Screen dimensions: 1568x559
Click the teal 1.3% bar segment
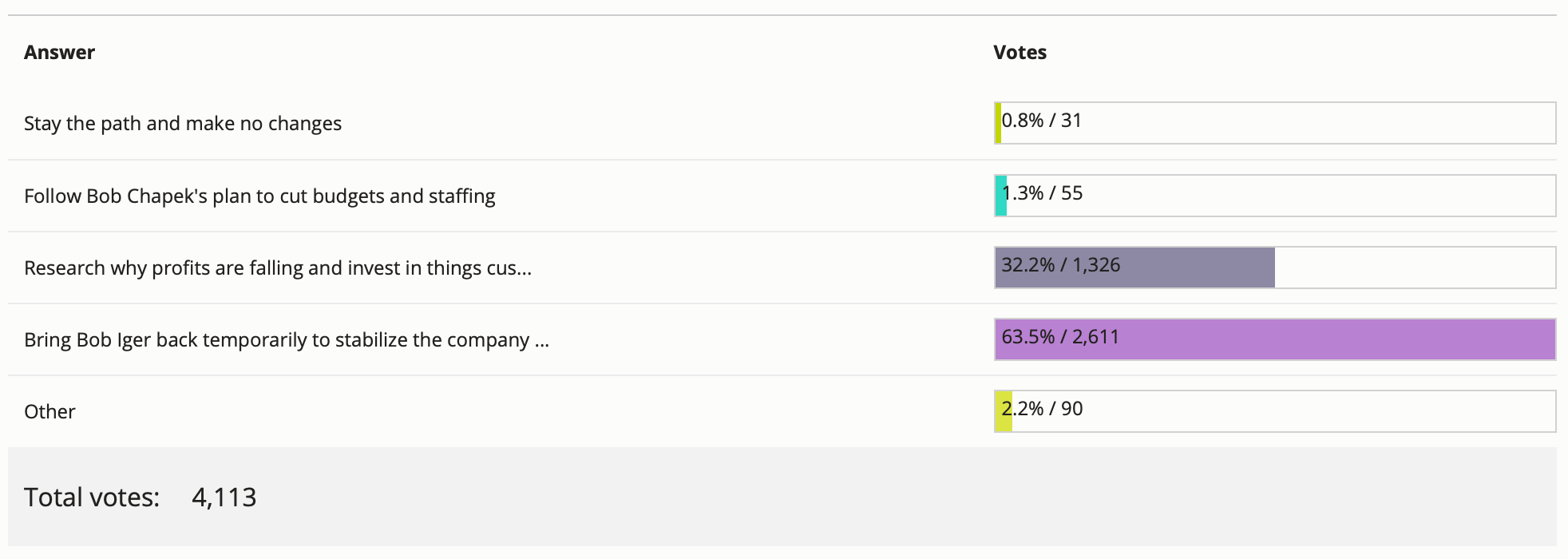[x=1001, y=196]
